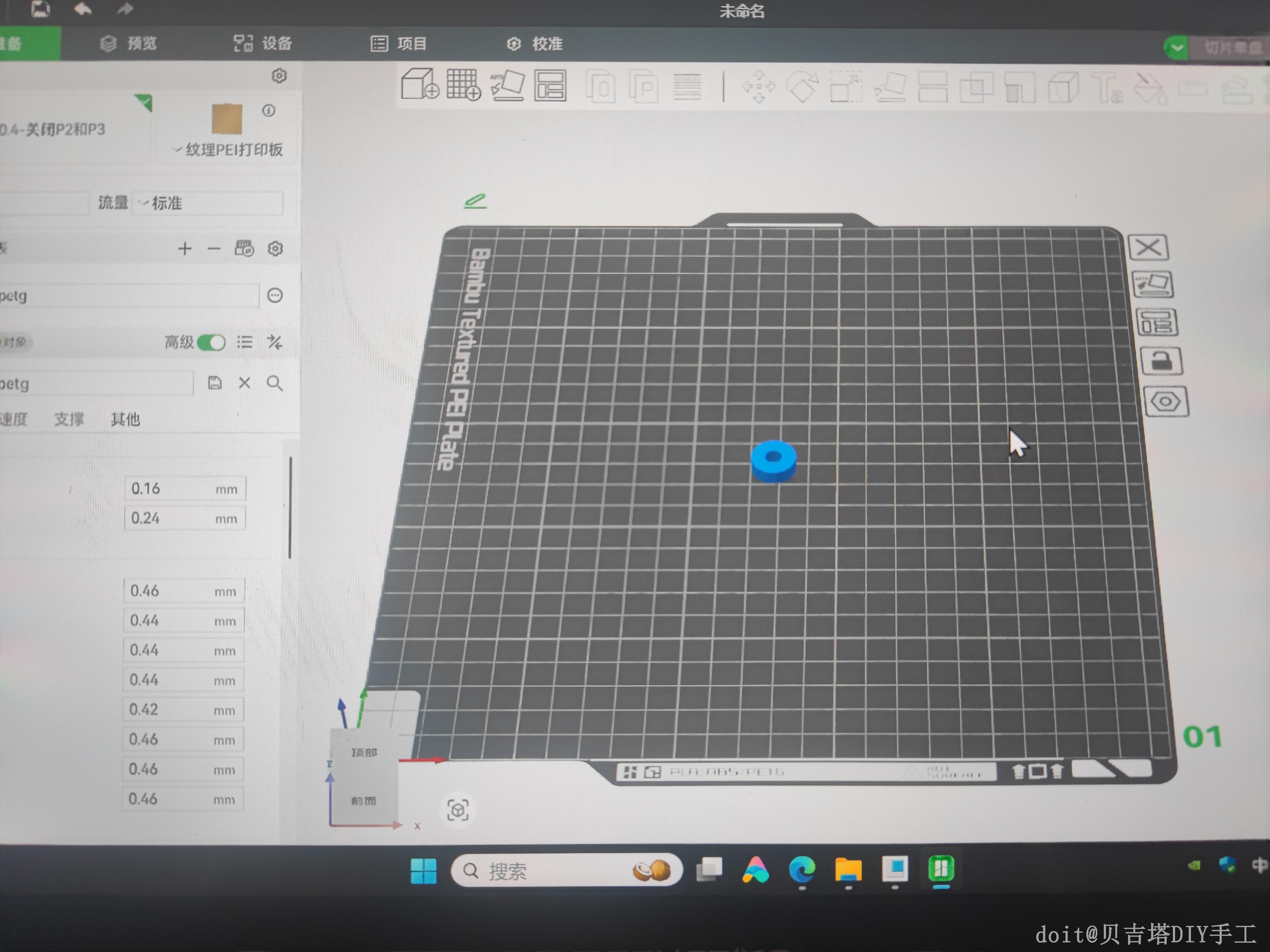Expand the slice plate dropdown arrow
Viewport: 1270px width, 952px height.
coord(1176,48)
